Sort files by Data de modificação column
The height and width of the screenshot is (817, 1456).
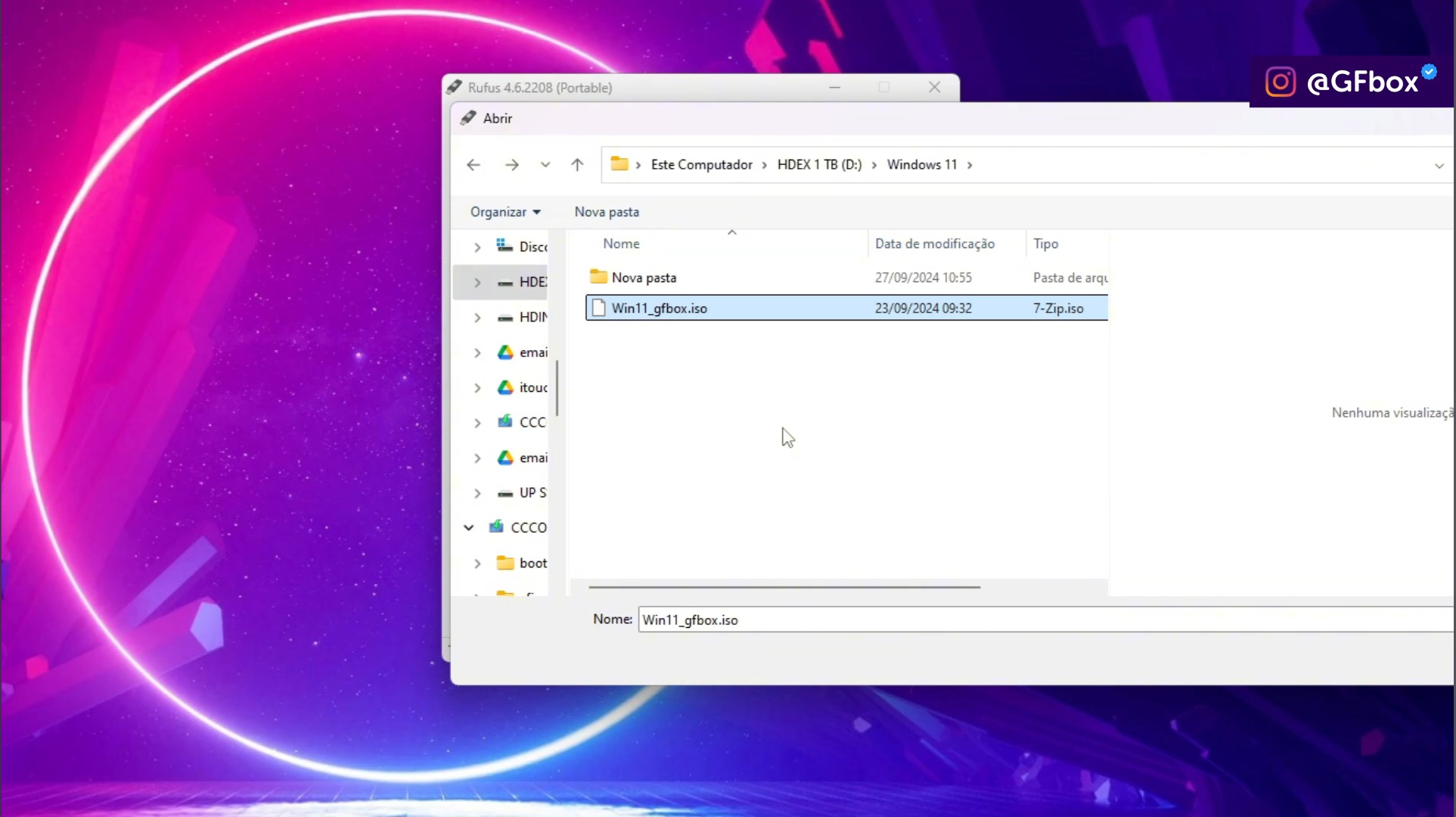pos(934,243)
